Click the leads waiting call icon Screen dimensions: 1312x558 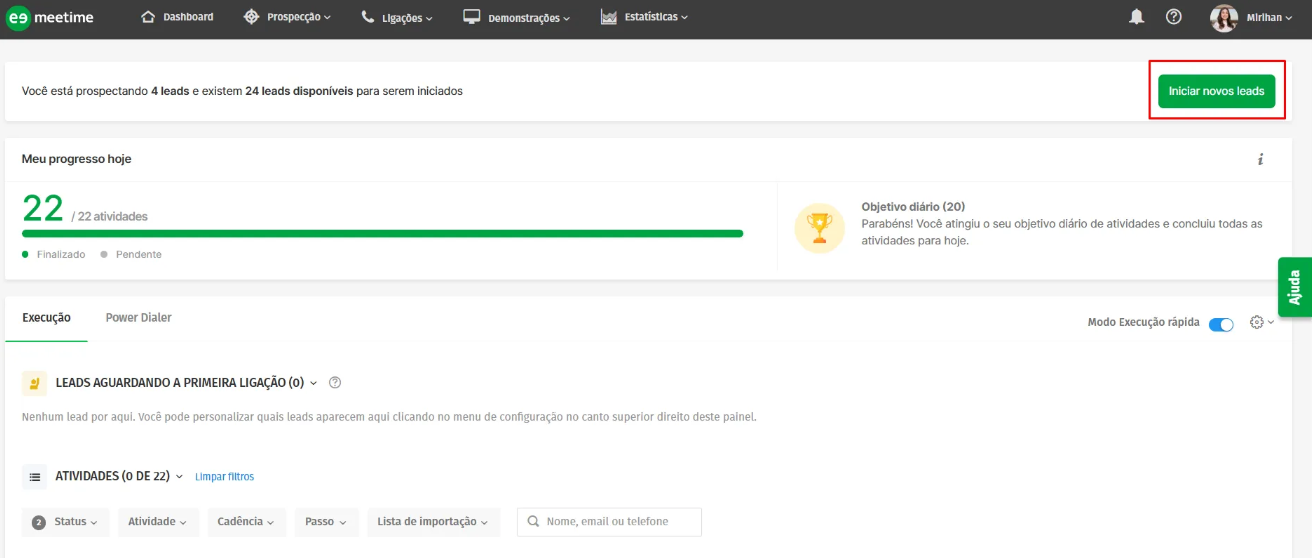(x=35, y=383)
